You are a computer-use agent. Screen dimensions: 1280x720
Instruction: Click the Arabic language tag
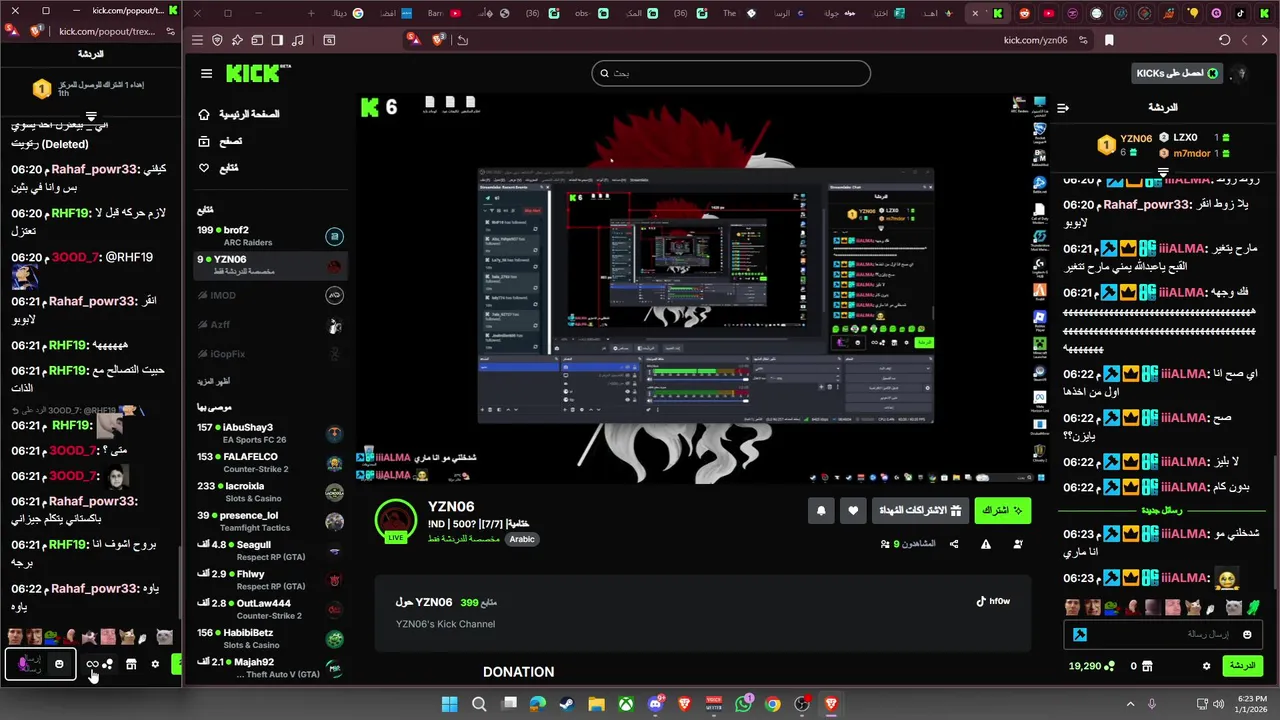522,539
